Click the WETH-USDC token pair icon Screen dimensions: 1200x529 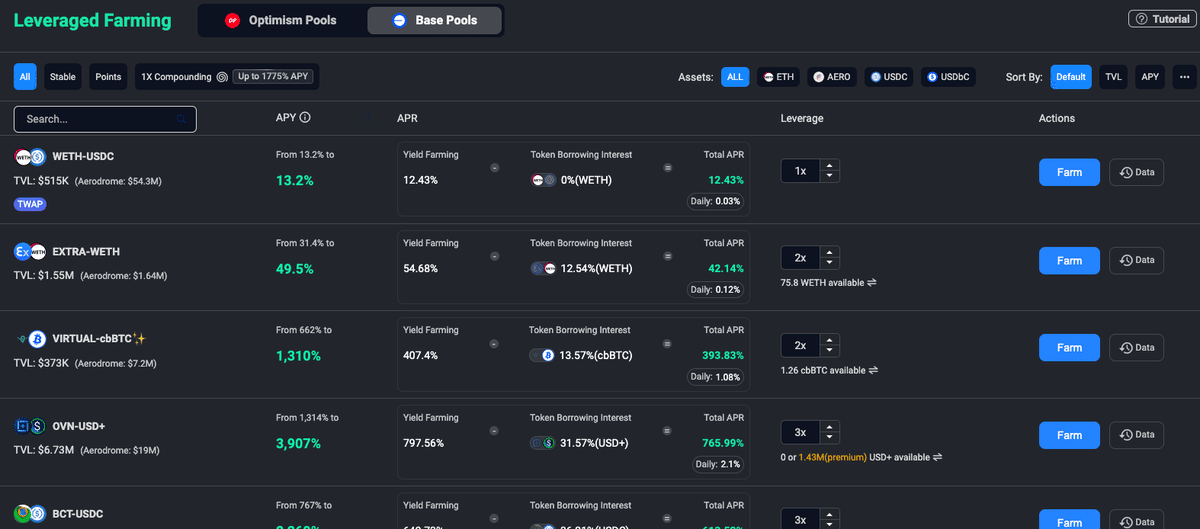point(30,157)
